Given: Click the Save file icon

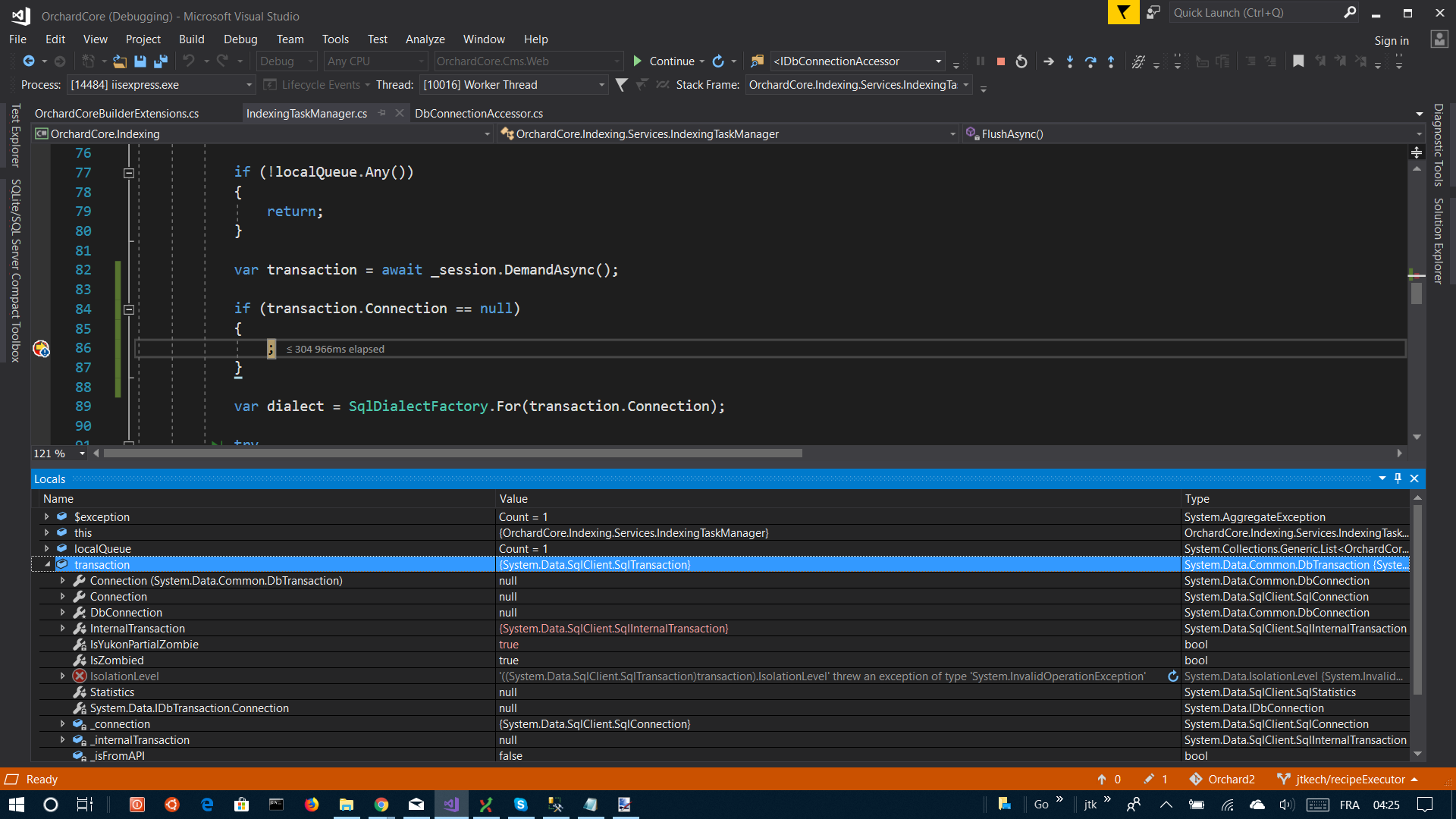Looking at the screenshot, I should tap(140, 61).
